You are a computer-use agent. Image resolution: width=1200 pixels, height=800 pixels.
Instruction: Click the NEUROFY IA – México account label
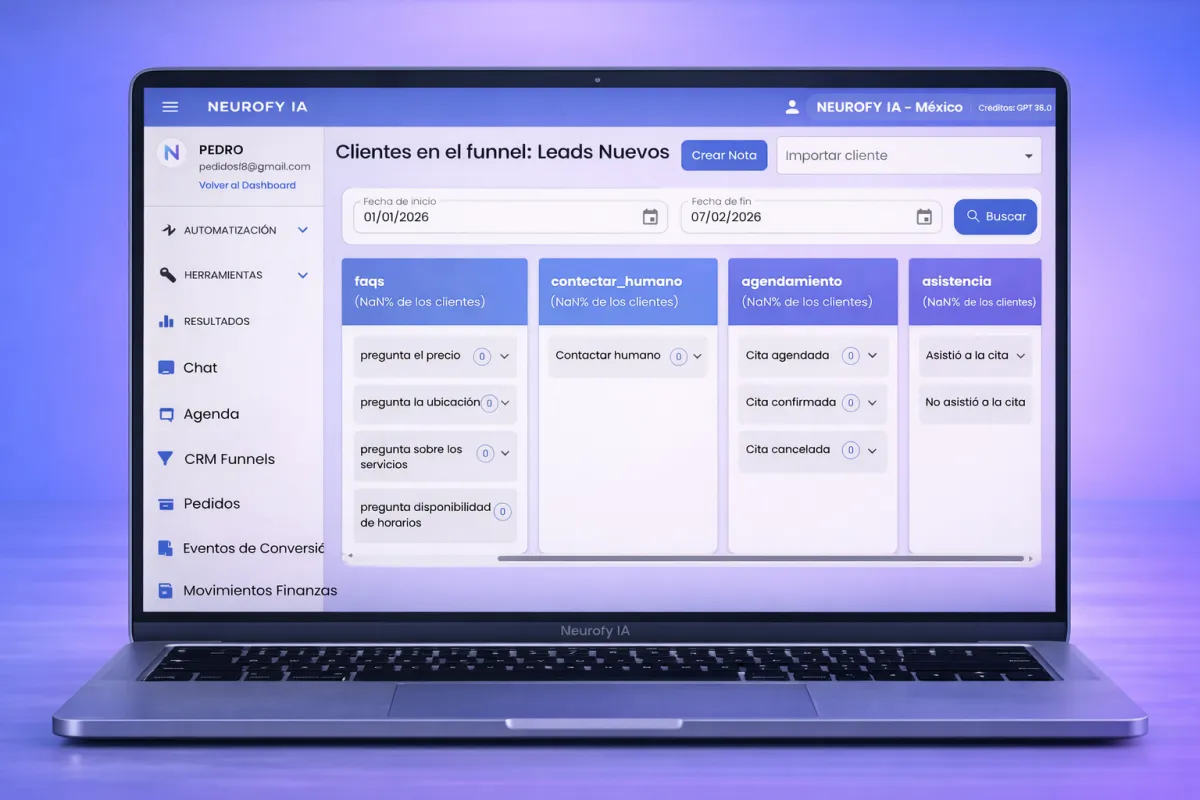click(x=889, y=107)
